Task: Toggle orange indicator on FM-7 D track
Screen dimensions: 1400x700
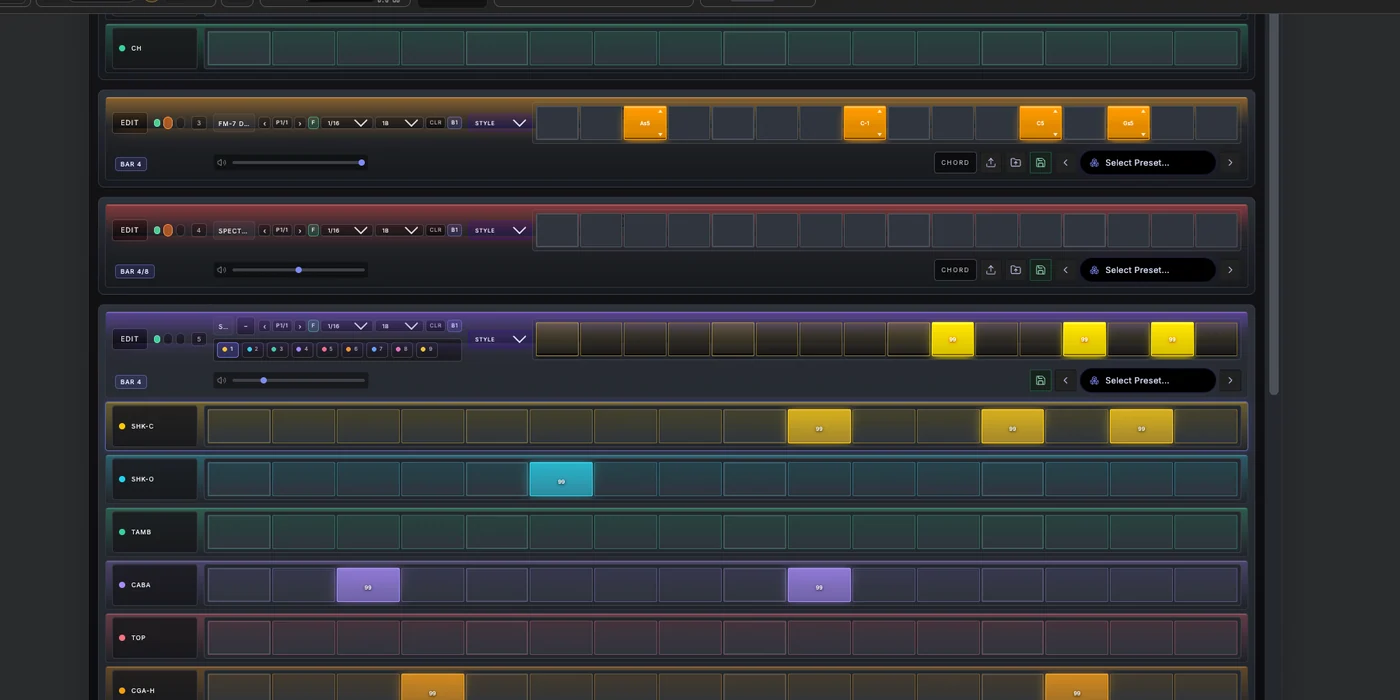Action: point(168,123)
